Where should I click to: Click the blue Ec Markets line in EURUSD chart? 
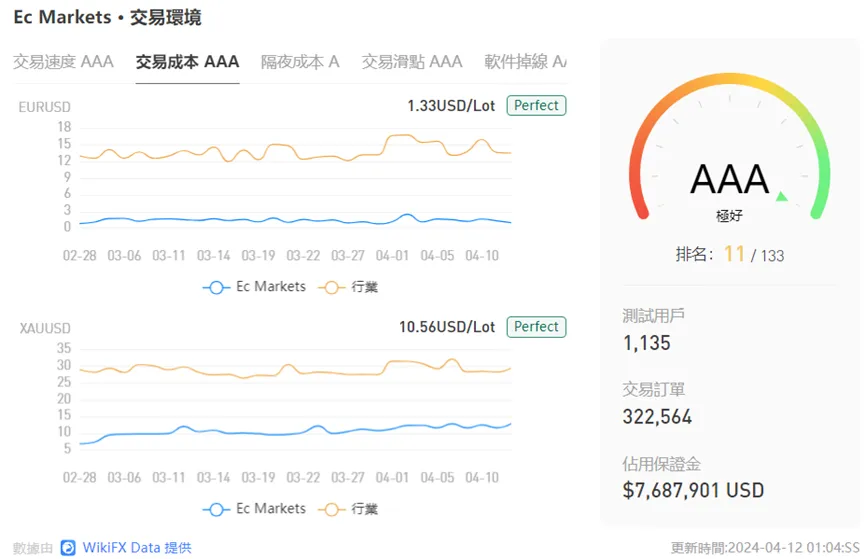(x=295, y=220)
